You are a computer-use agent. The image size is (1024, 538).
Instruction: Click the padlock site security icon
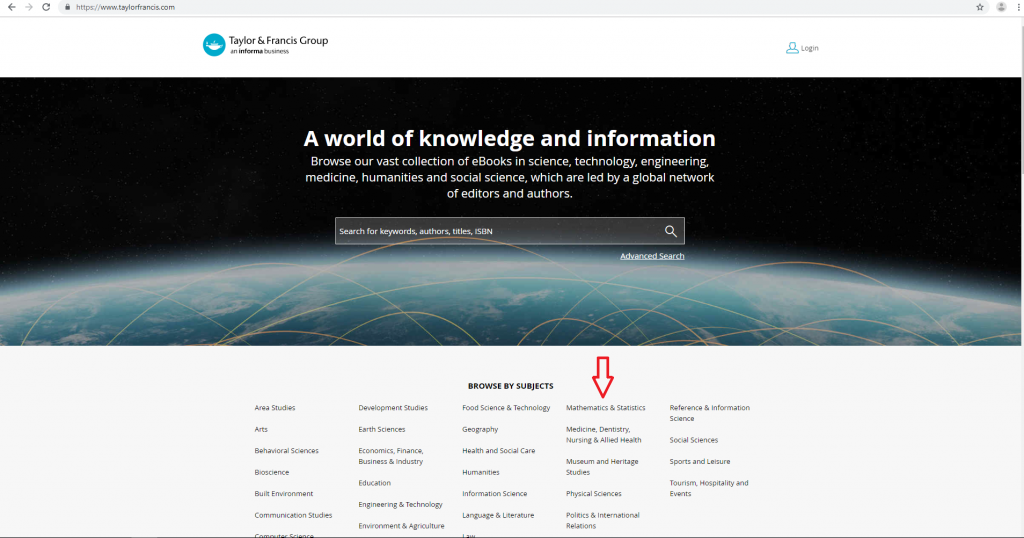tap(67, 7)
